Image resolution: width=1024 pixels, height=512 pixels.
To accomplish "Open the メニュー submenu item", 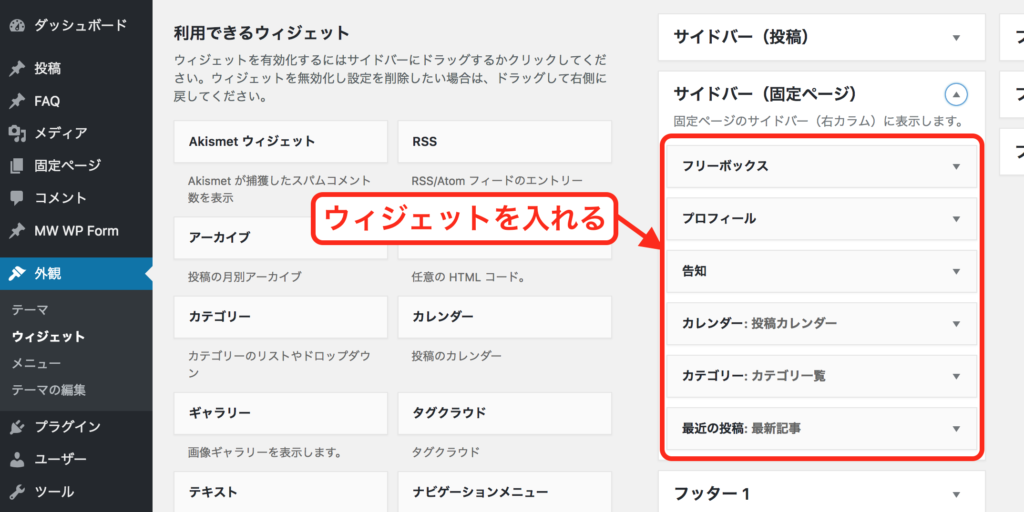I will 36,363.
